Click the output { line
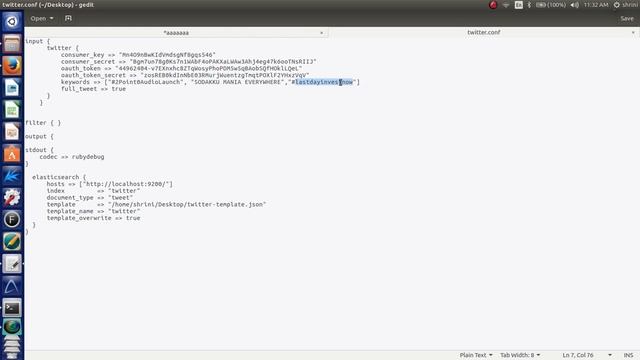Screen dimensions: 640x360 [x=39, y=136]
